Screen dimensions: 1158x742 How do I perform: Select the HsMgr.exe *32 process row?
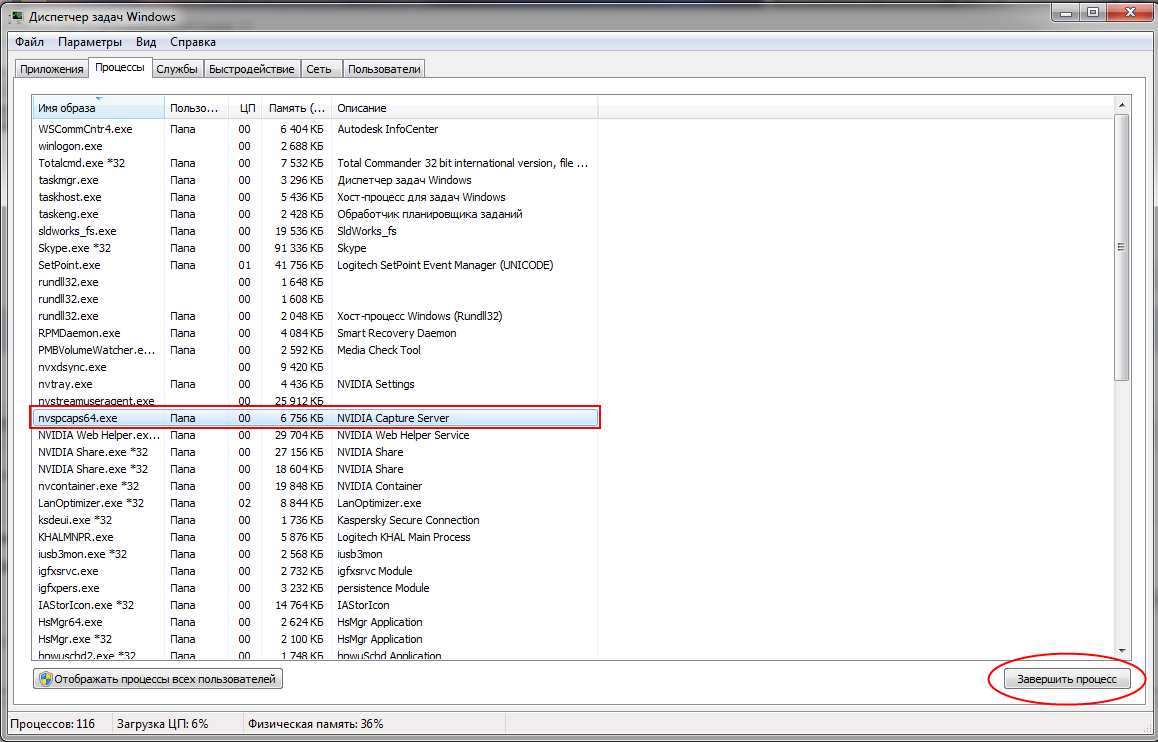[x=315, y=639]
